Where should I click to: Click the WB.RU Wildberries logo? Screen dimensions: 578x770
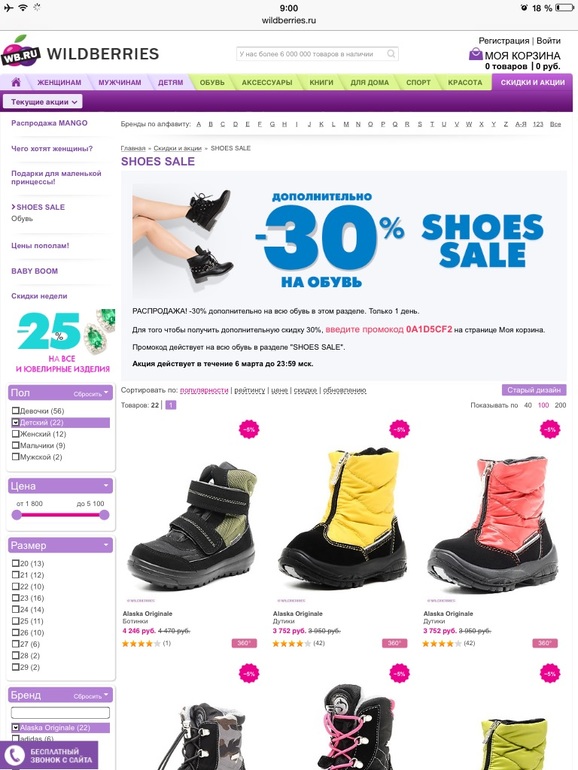[x=80, y=52]
